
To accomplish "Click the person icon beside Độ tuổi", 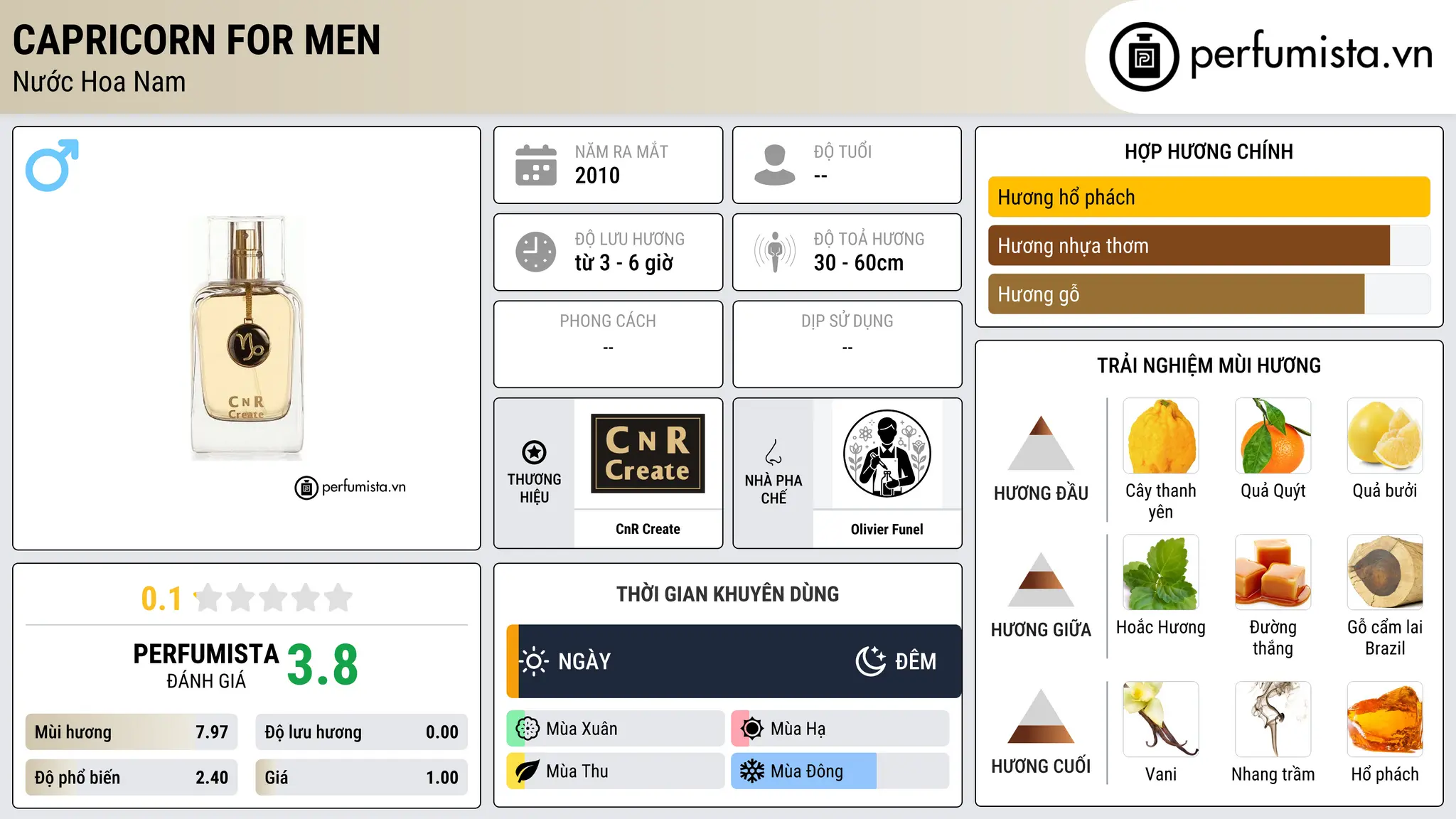I will [775, 165].
